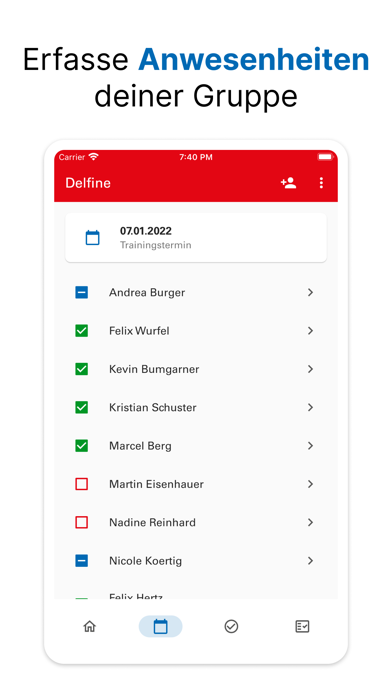Expand Nadine Reinhard row chevron
Screen dimensions: 392x696
click(x=310, y=522)
